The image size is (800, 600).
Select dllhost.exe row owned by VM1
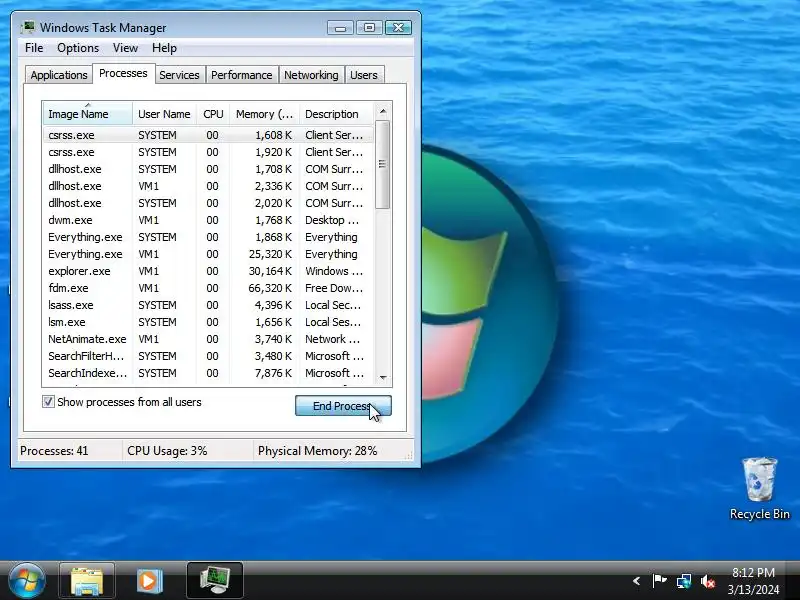tap(208, 186)
